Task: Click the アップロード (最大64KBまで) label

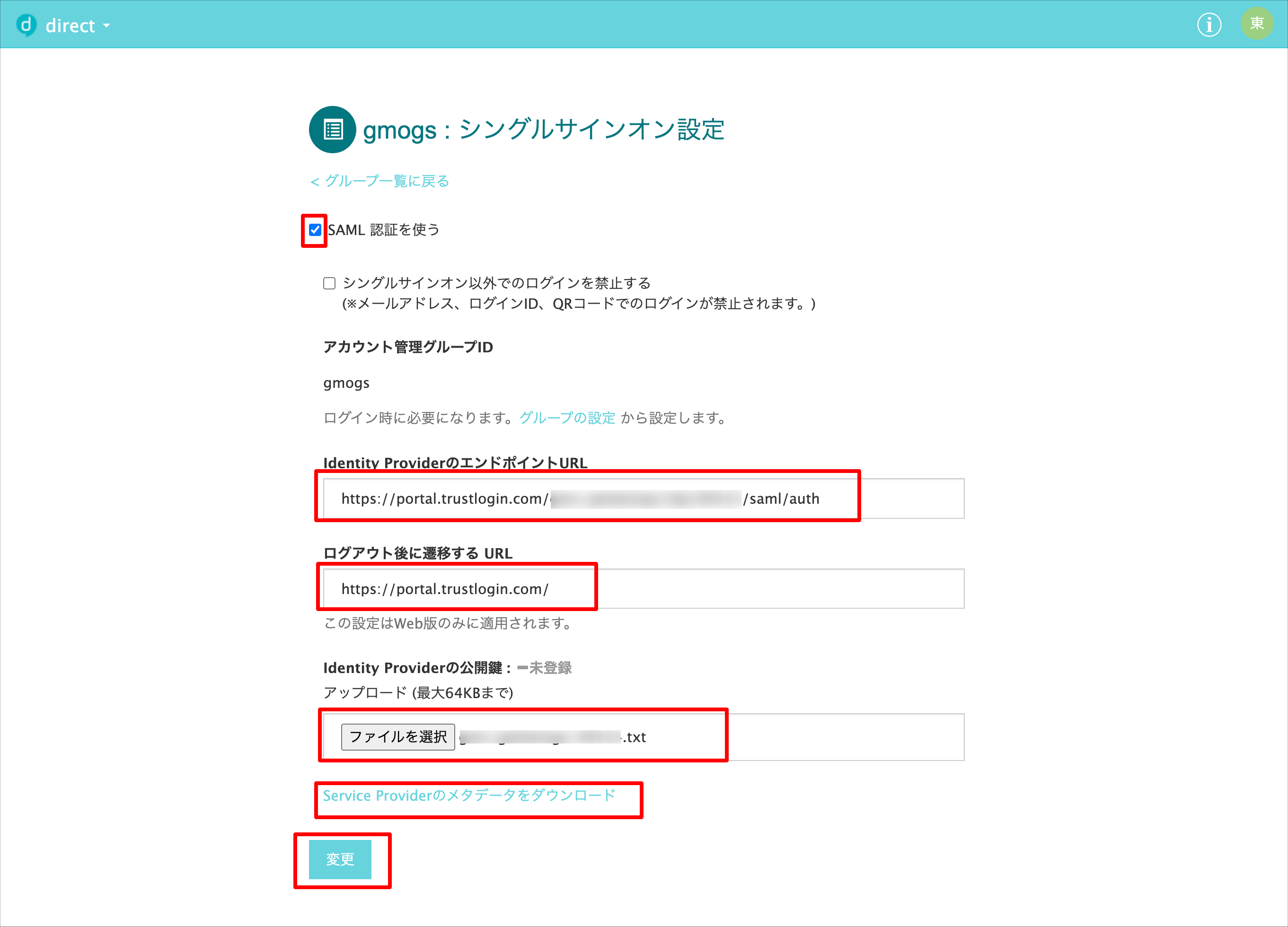Action: (418, 693)
